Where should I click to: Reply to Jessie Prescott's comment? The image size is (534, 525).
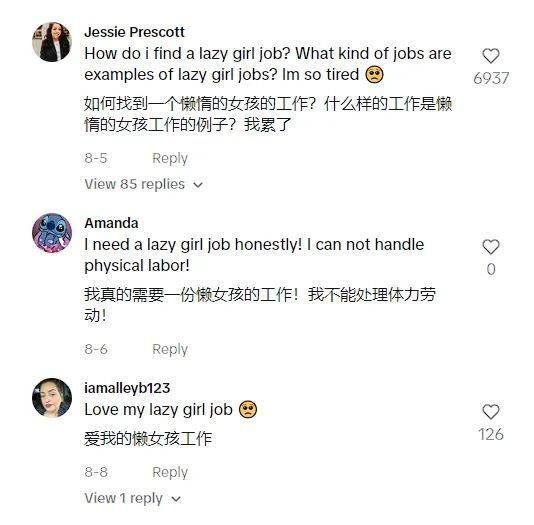point(170,159)
